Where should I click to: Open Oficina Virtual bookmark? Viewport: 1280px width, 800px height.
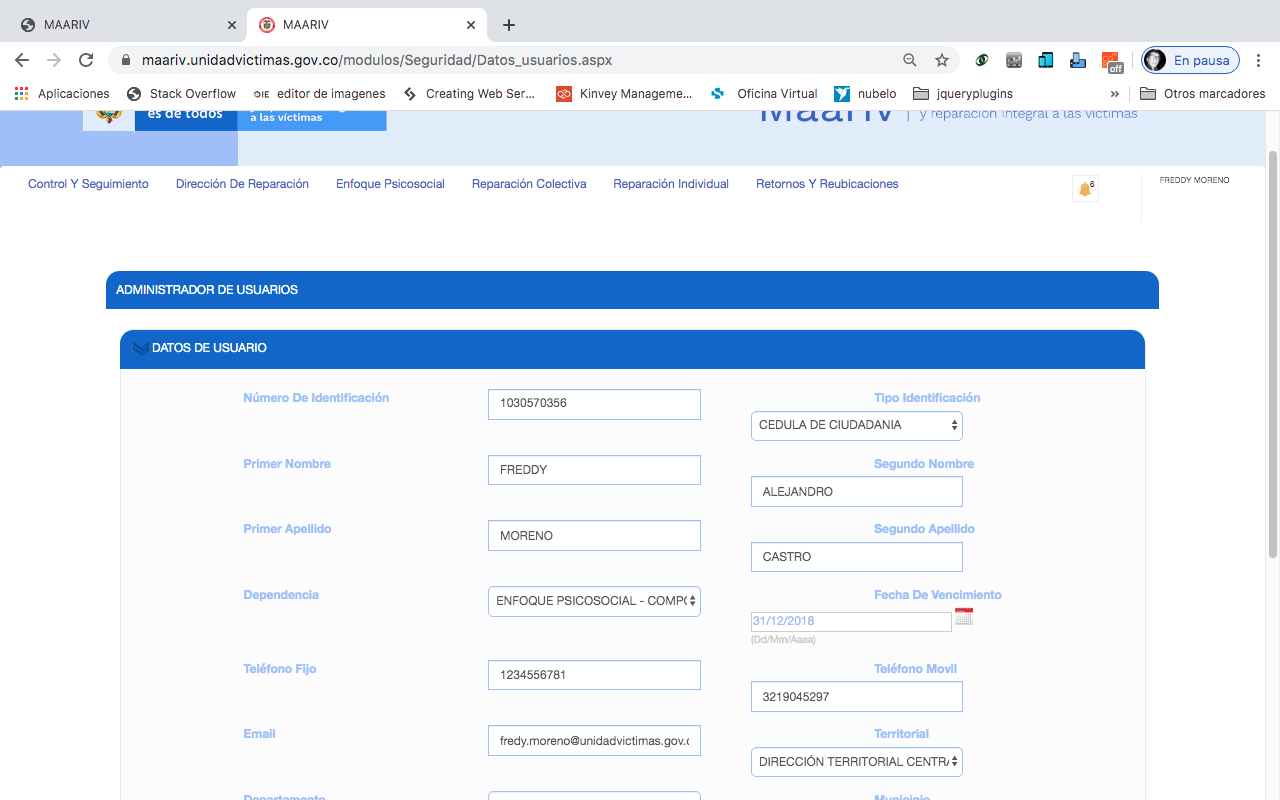coord(764,93)
